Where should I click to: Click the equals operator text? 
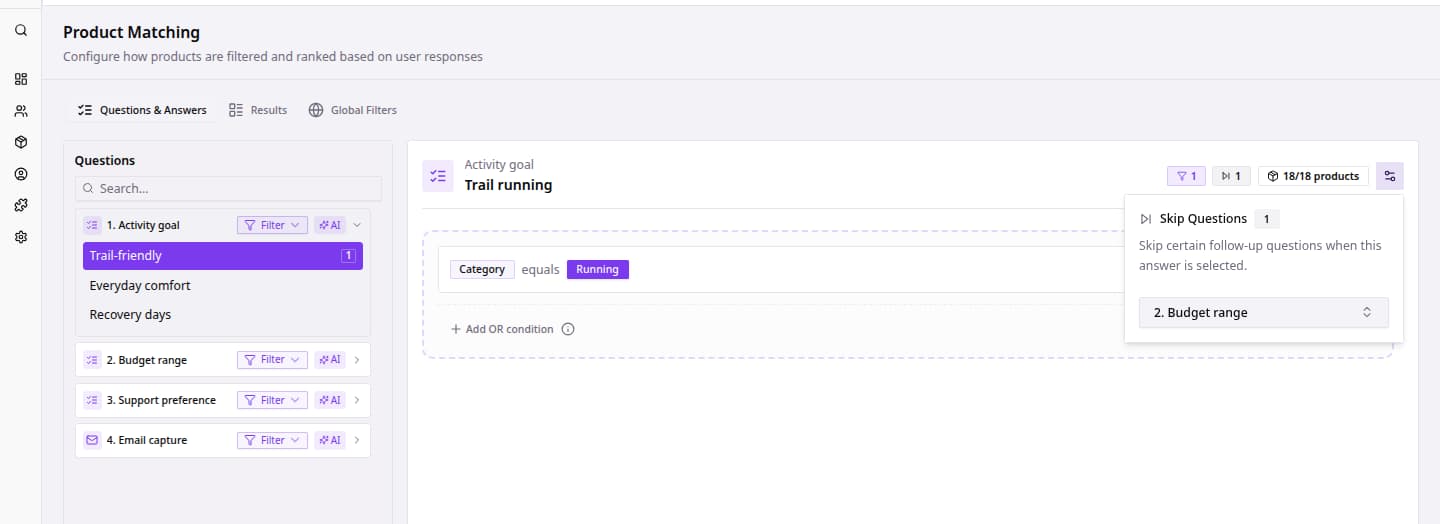pyautogui.click(x=541, y=269)
